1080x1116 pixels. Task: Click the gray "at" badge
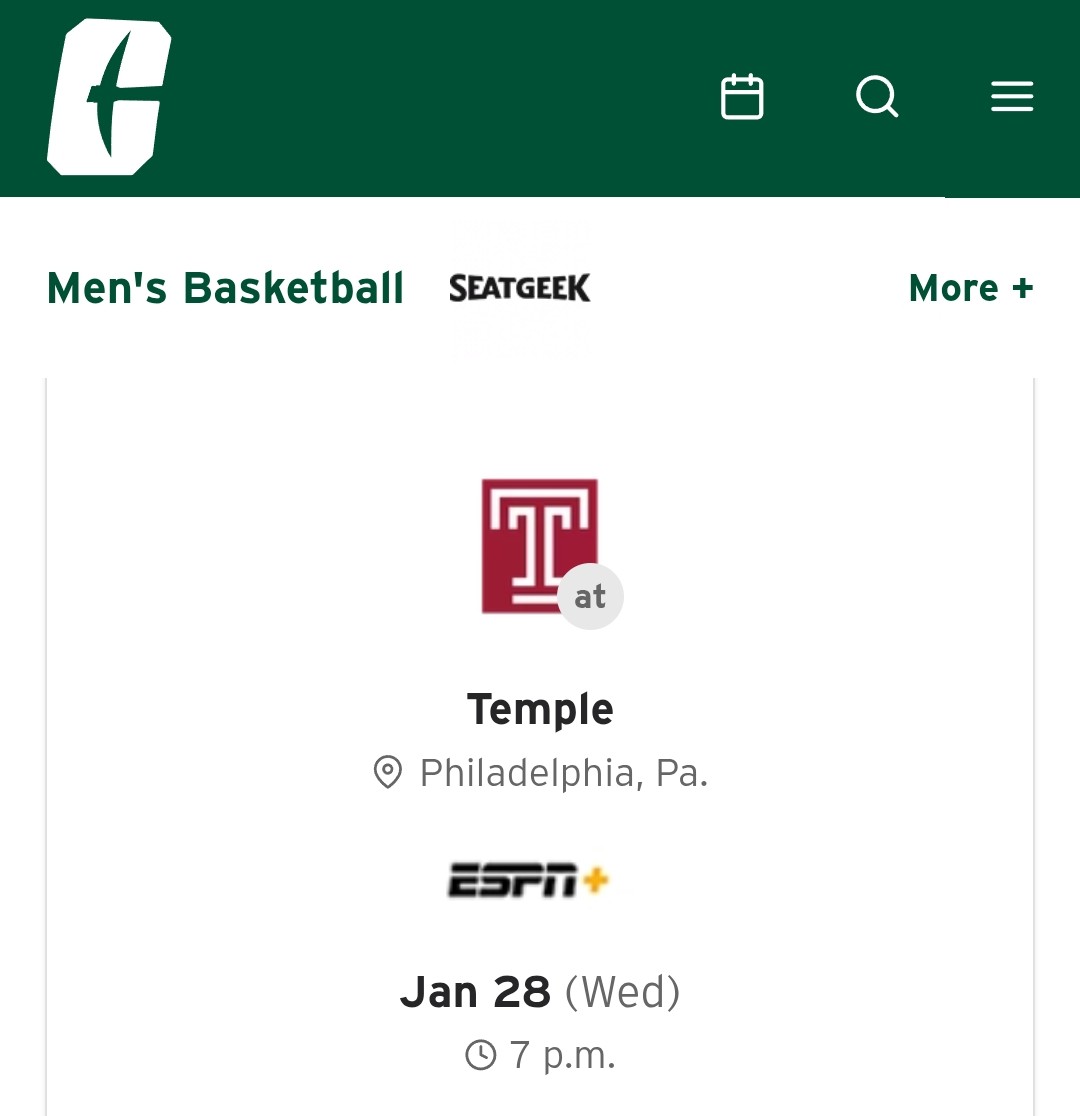(x=590, y=597)
